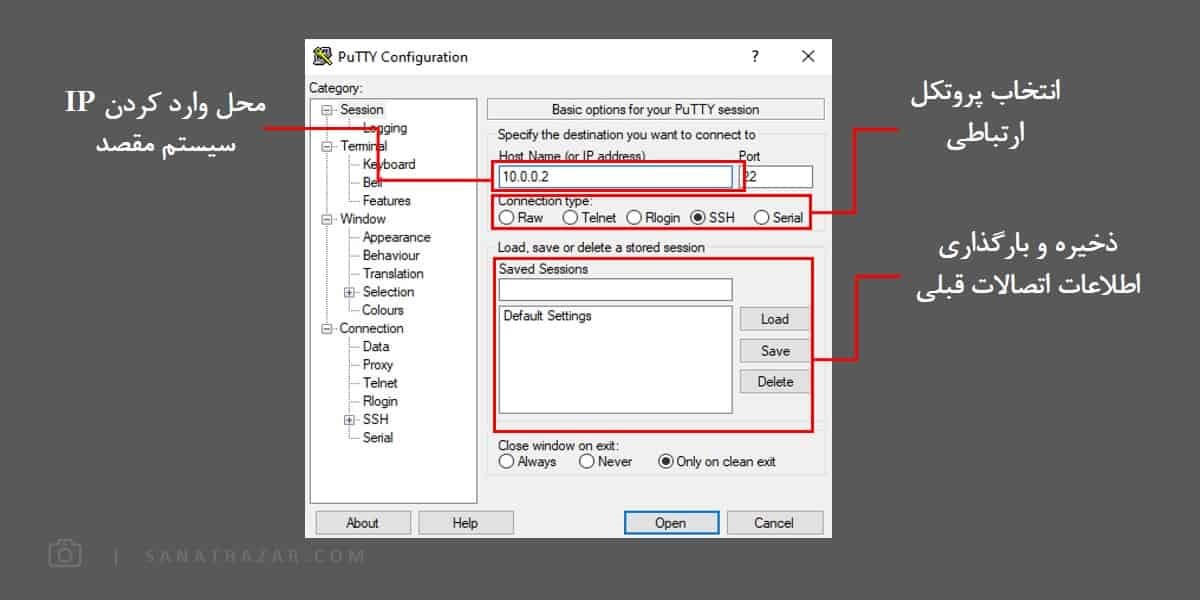
Task: Select the Serial connection type
Action: (762, 217)
